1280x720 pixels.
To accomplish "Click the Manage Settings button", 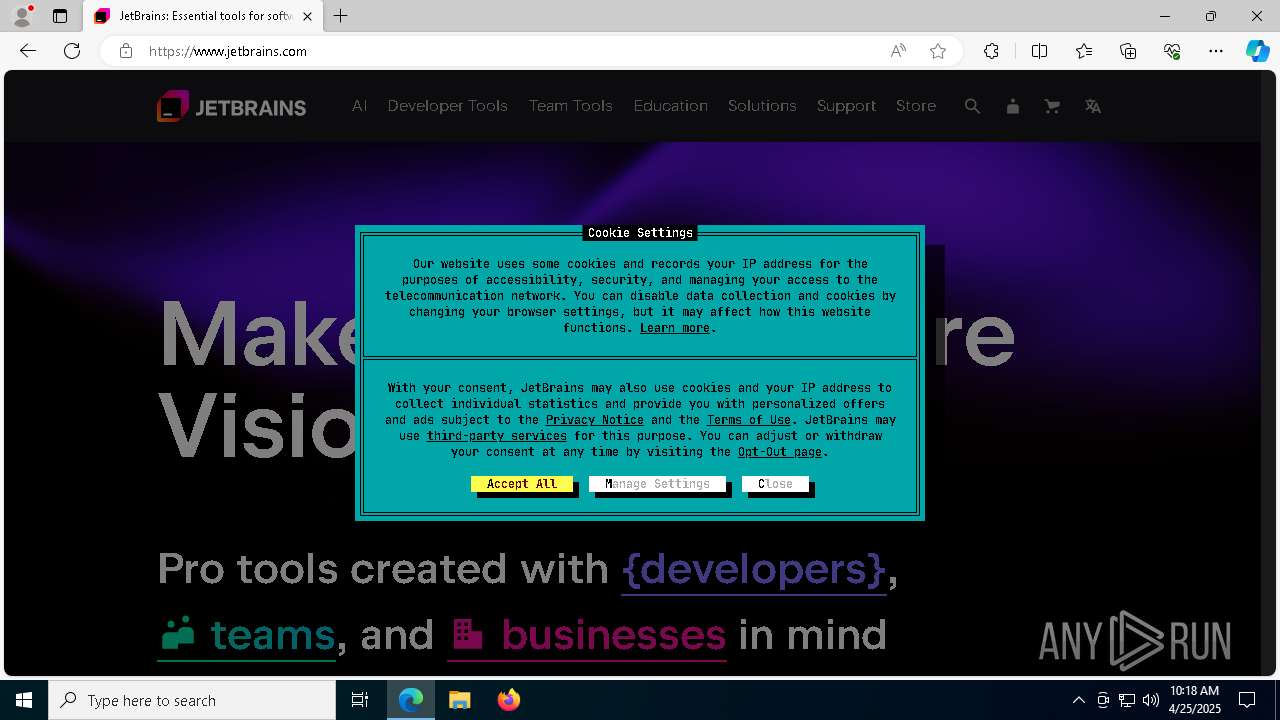I will [657, 484].
